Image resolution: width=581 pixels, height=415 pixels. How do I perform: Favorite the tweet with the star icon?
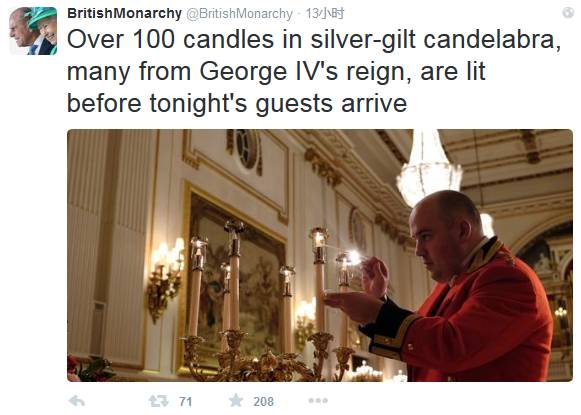pyautogui.click(x=236, y=401)
